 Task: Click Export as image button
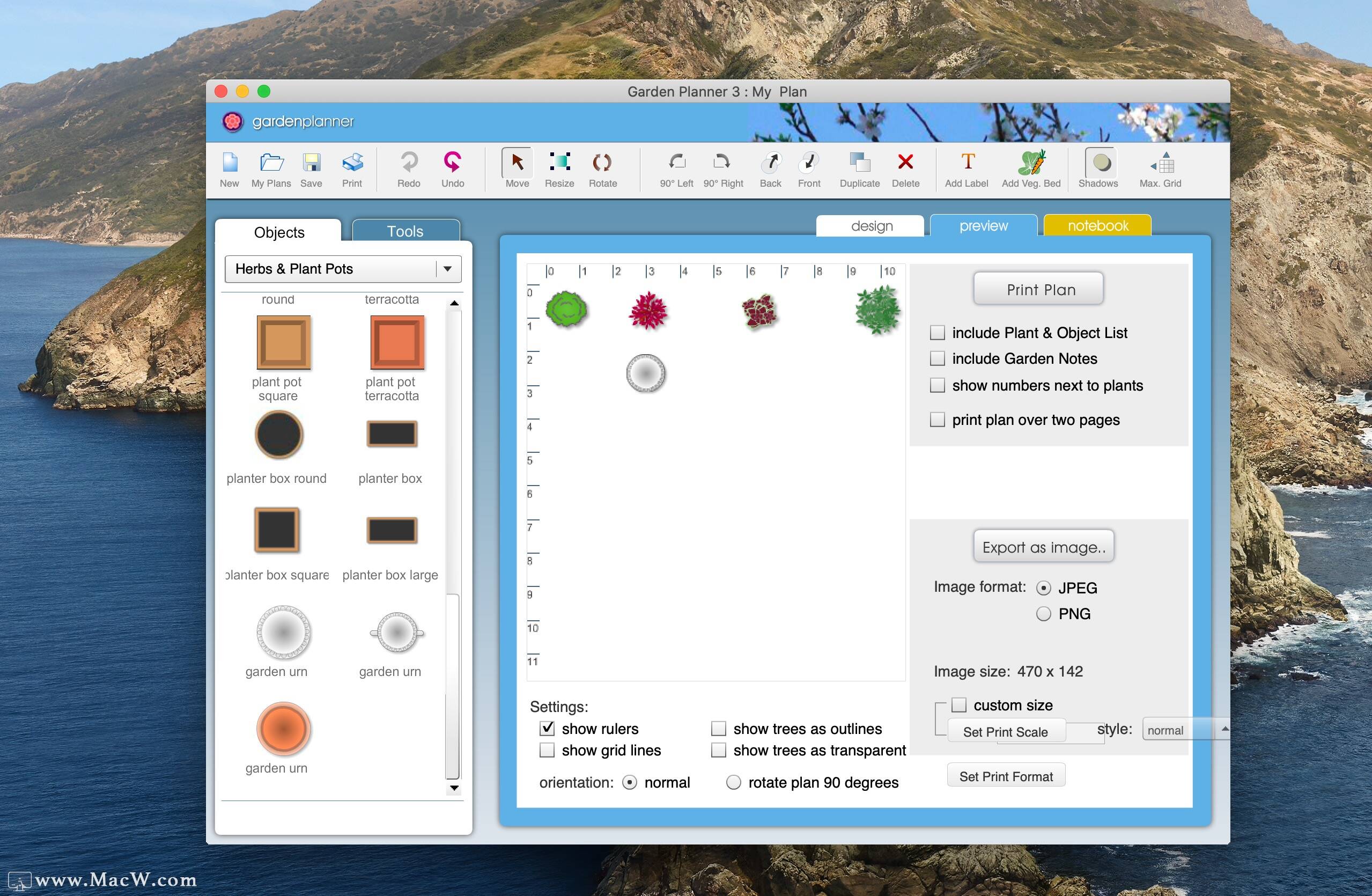click(x=1043, y=546)
